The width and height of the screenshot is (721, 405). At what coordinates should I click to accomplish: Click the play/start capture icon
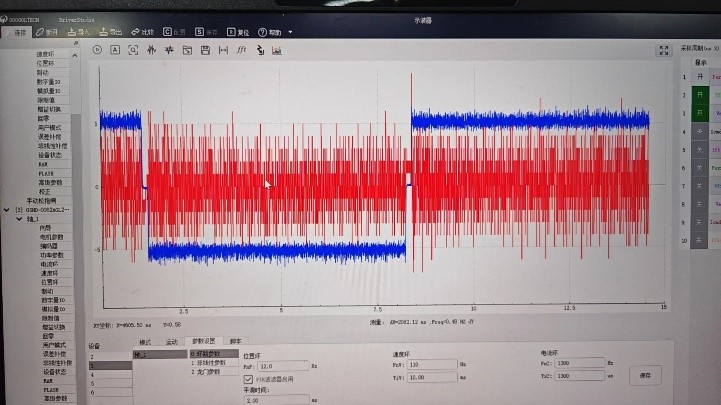(98, 49)
